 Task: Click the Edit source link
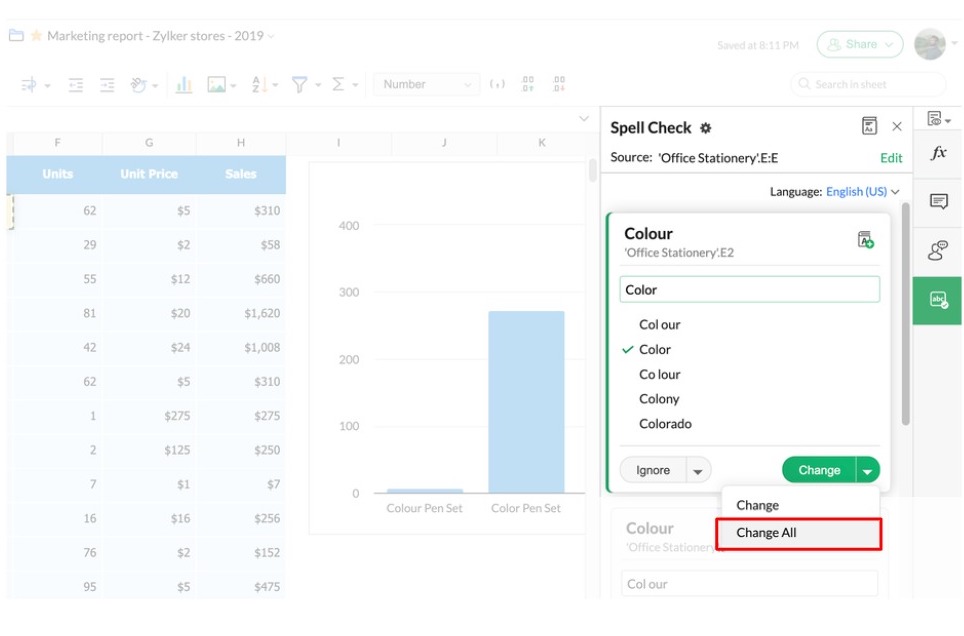(891, 158)
